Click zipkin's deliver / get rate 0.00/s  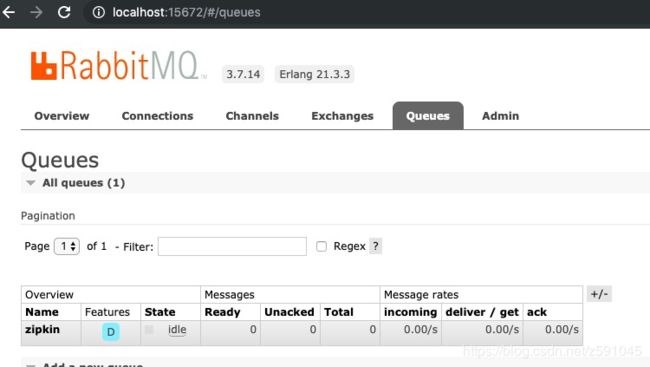pos(502,330)
